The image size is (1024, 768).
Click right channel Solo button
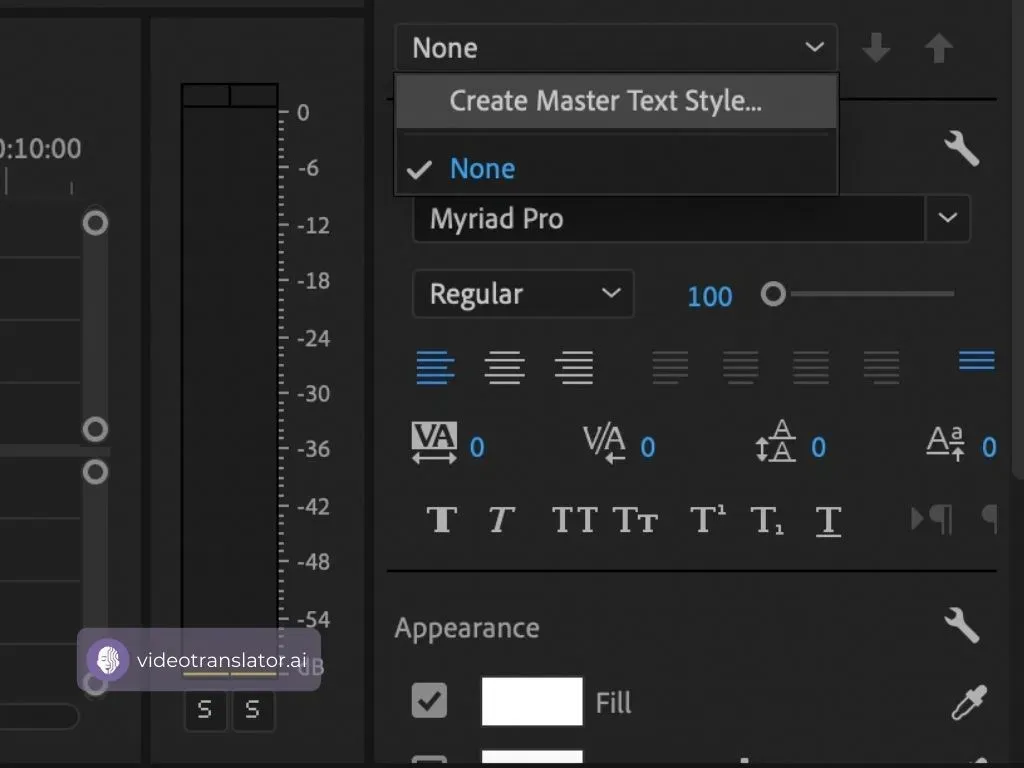pos(253,709)
